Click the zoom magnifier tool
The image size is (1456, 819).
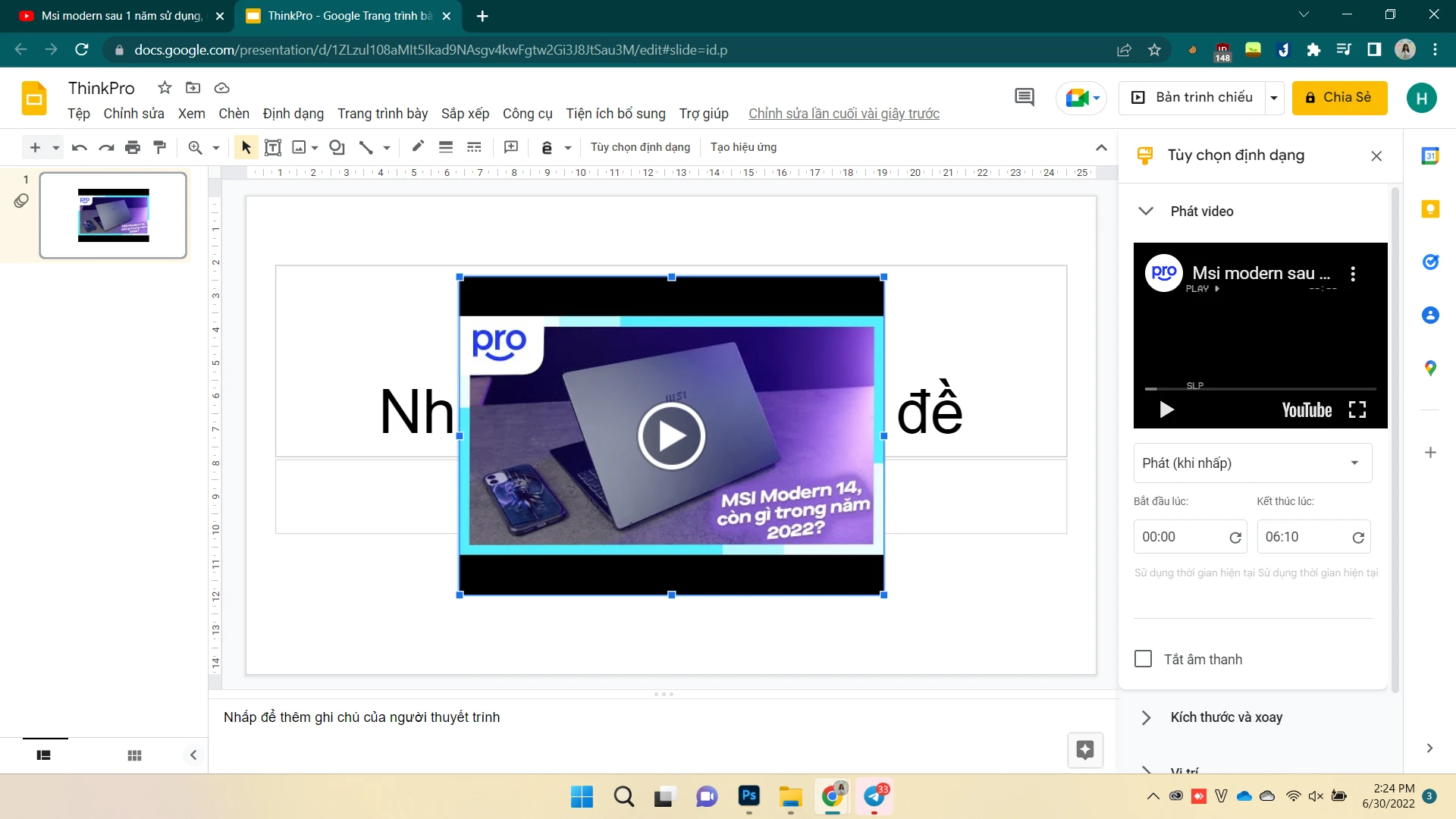196,147
